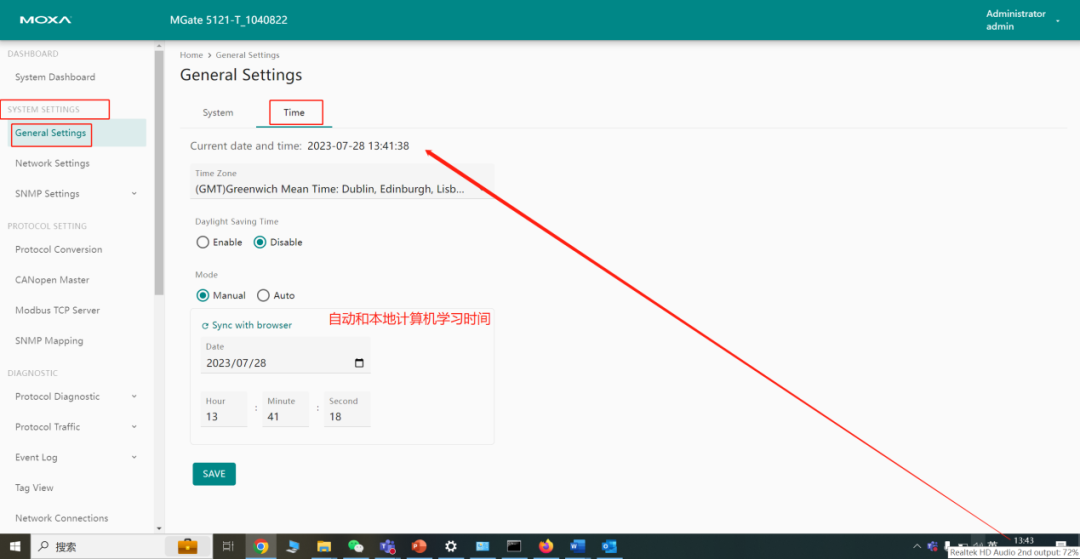The height and width of the screenshot is (559, 1080).
Task: Click the MOXA logo in header
Action: click(x=45, y=20)
